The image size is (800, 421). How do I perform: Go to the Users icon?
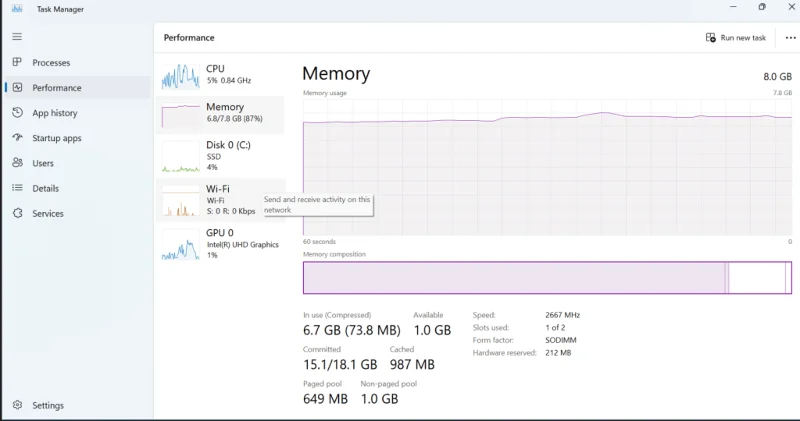point(18,163)
